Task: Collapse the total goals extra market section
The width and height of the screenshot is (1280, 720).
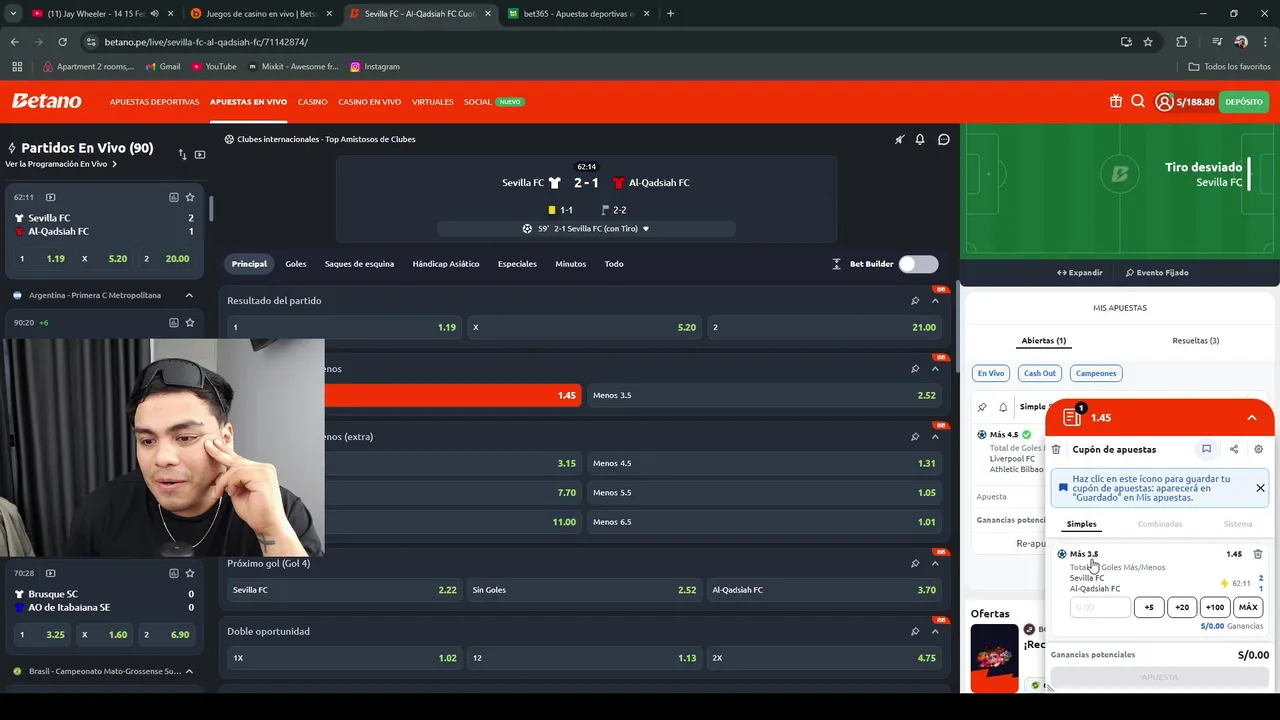Action: click(935, 436)
